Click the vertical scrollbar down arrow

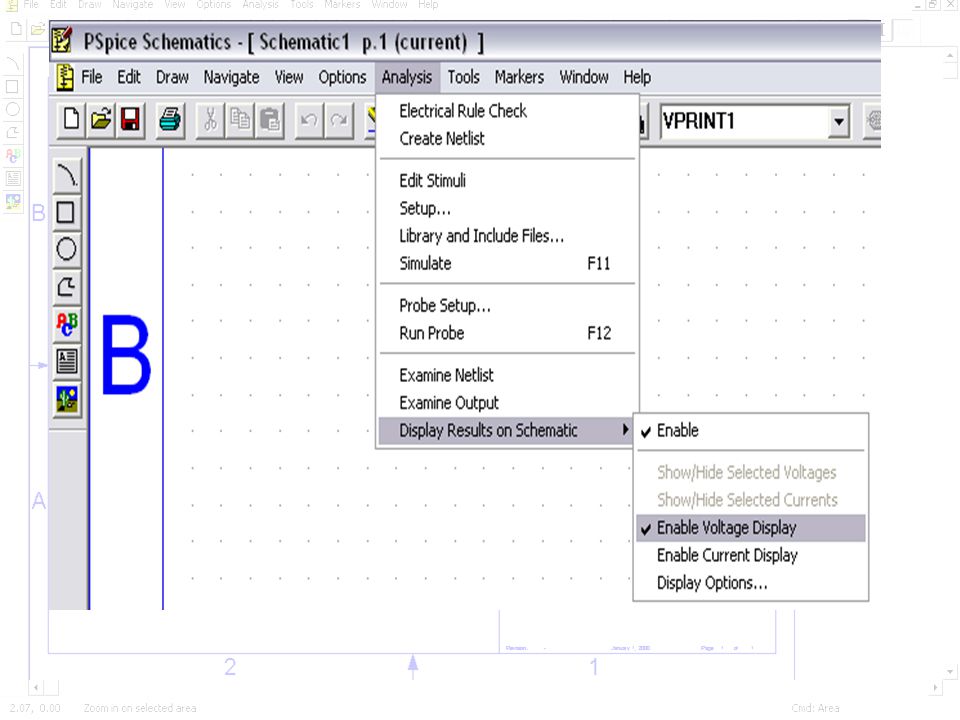tap(950, 672)
